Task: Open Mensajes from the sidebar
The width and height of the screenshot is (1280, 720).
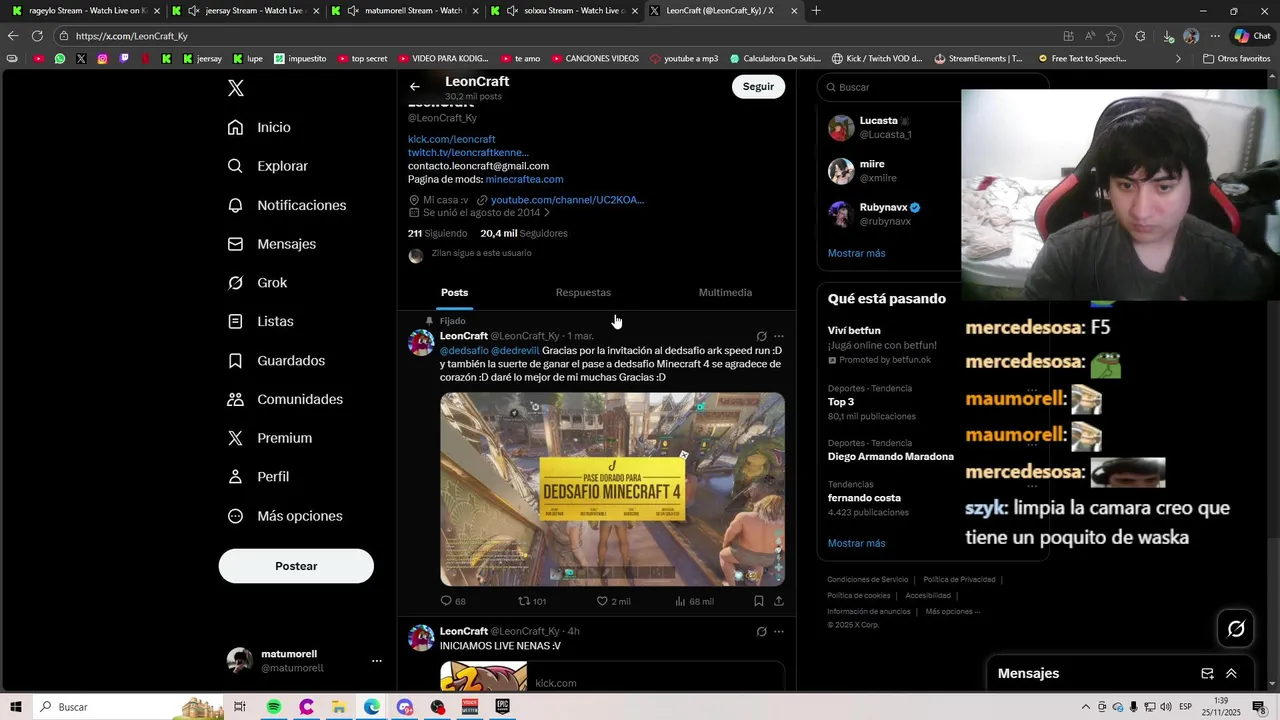Action: pyautogui.click(x=271, y=244)
